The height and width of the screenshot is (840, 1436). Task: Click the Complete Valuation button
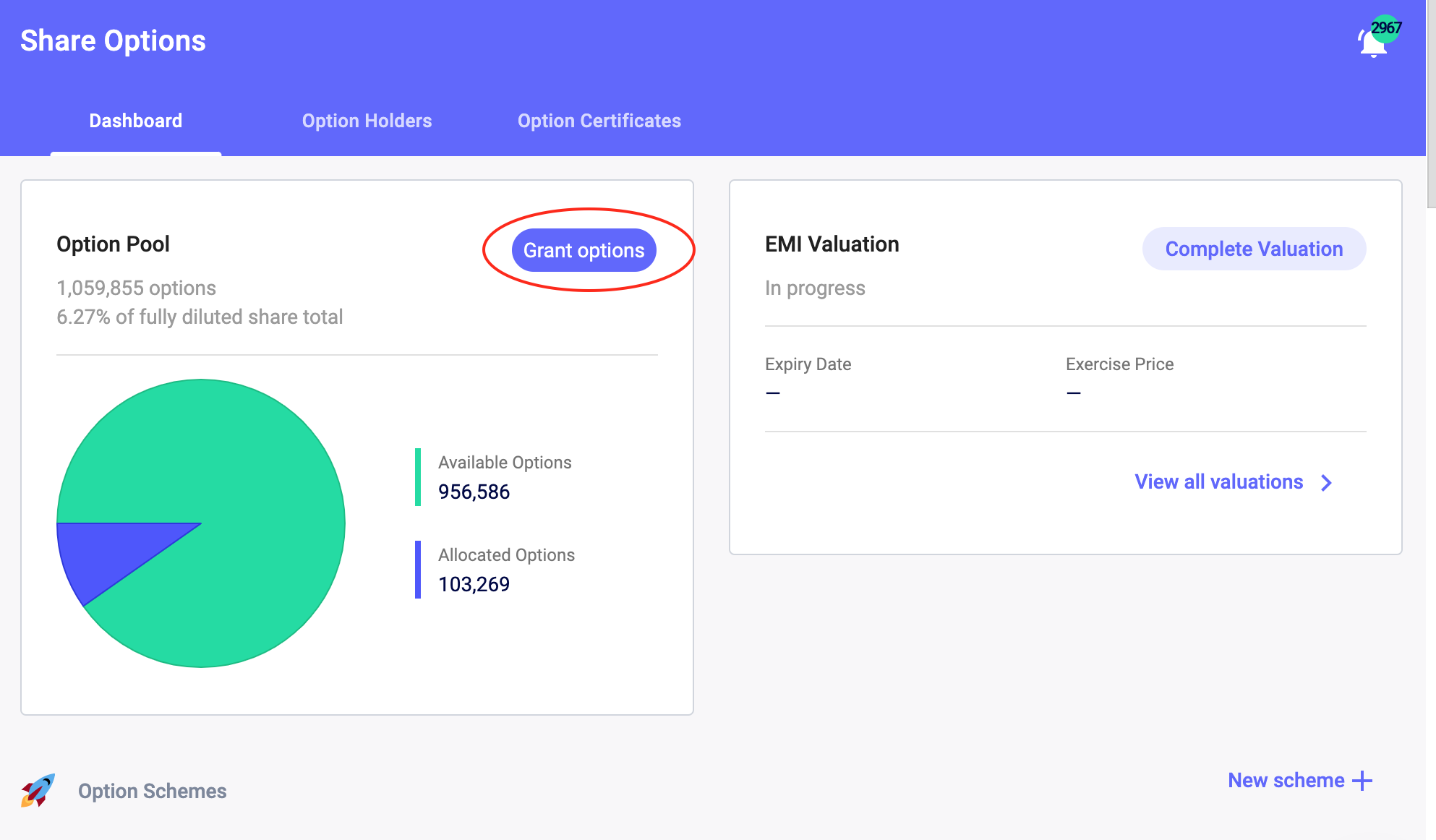point(1254,249)
